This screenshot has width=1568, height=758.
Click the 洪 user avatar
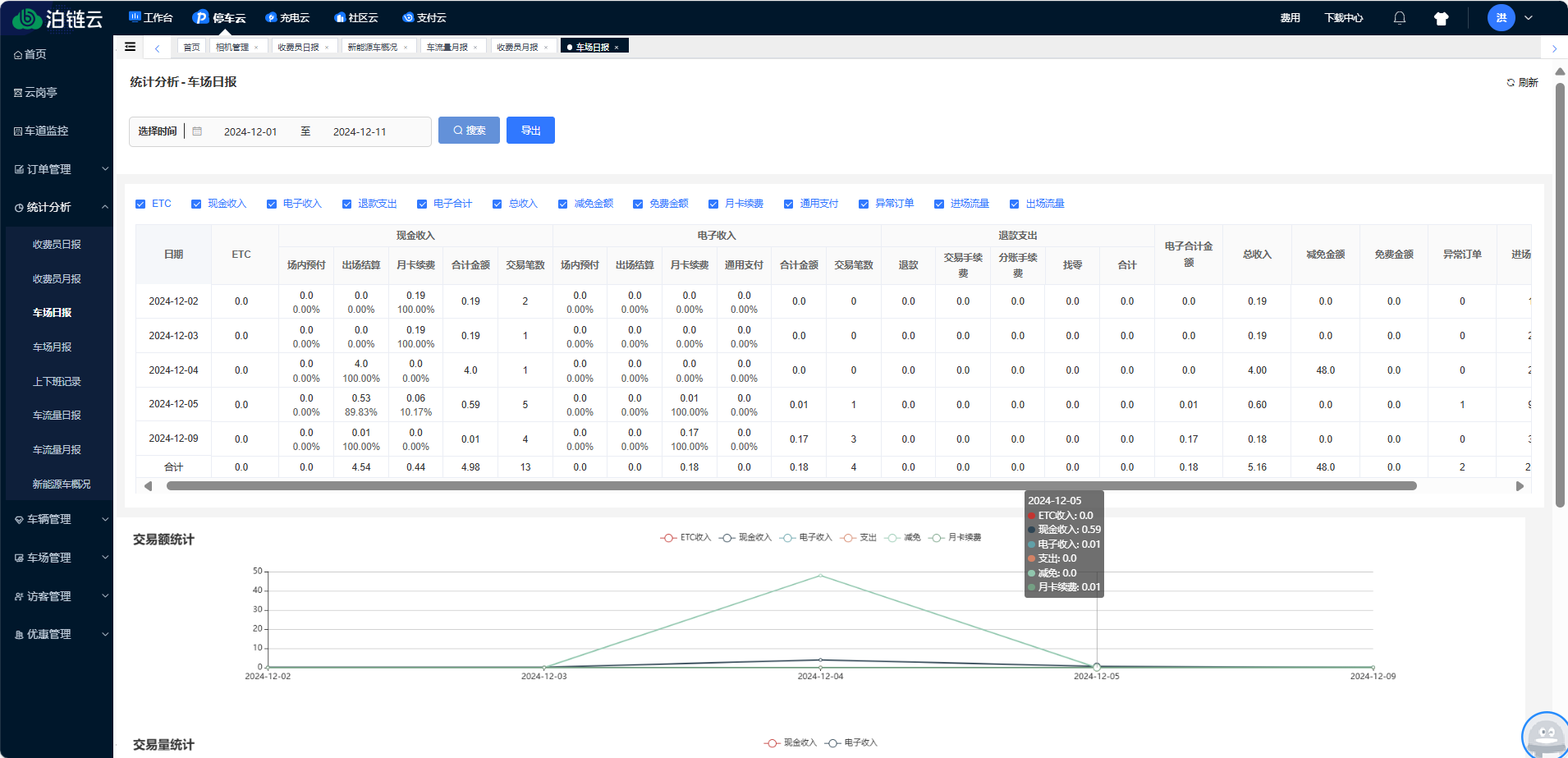(x=1501, y=17)
